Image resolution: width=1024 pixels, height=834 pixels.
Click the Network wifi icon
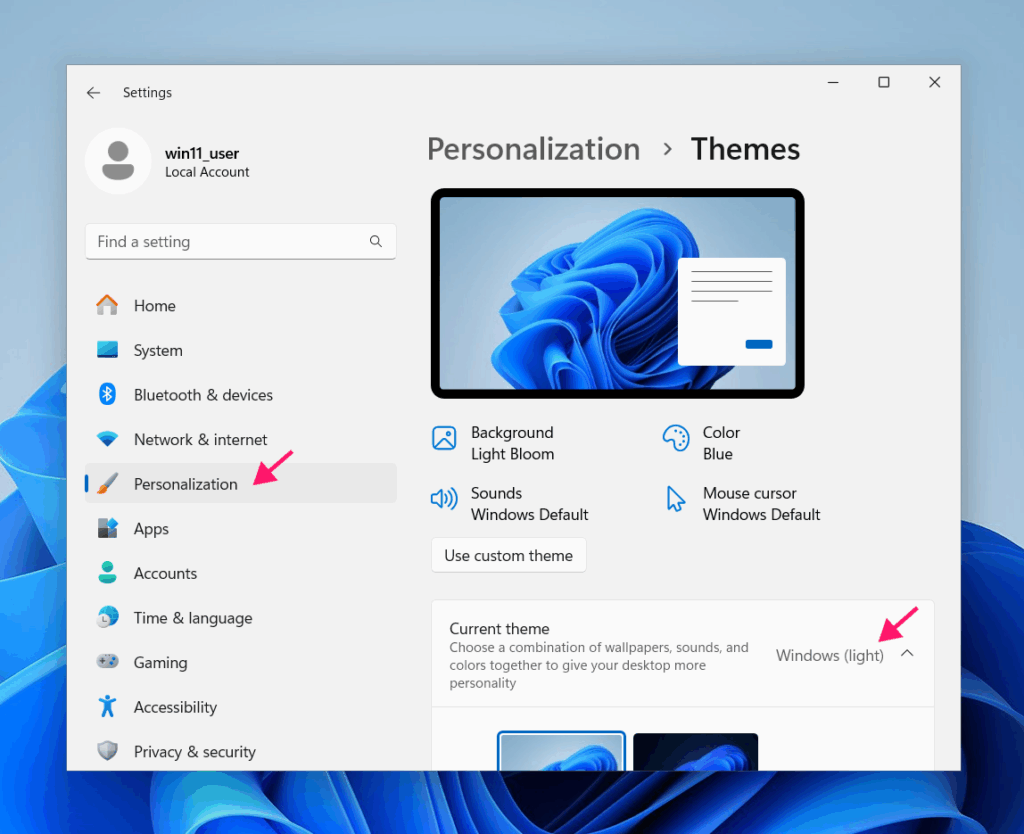point(107,439)
